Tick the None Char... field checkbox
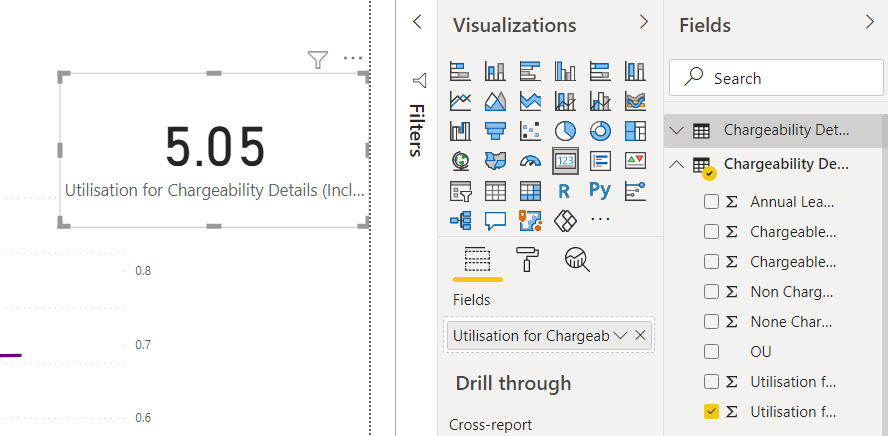This screenshot has width=888, height=436. point(711,322)
